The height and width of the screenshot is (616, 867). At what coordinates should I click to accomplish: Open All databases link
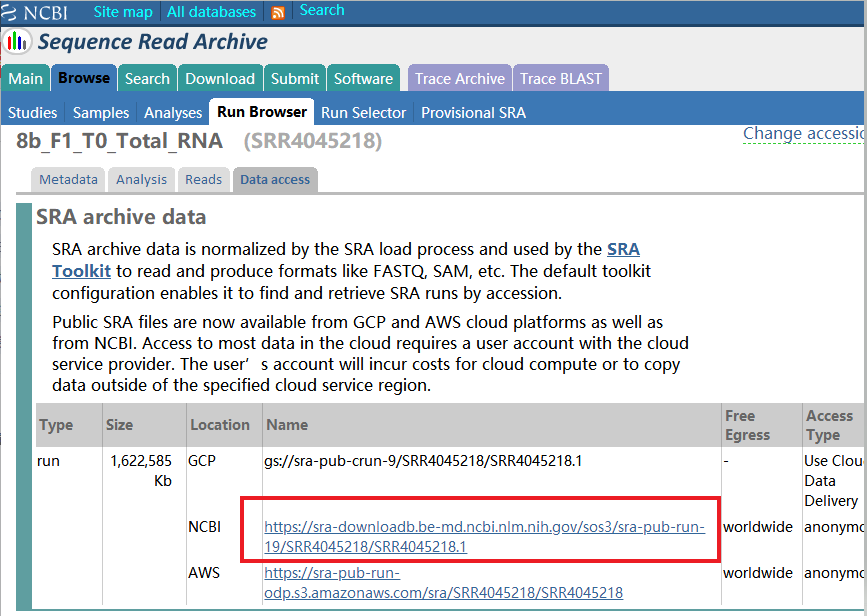pyautogui.click(x=211, y=12)
